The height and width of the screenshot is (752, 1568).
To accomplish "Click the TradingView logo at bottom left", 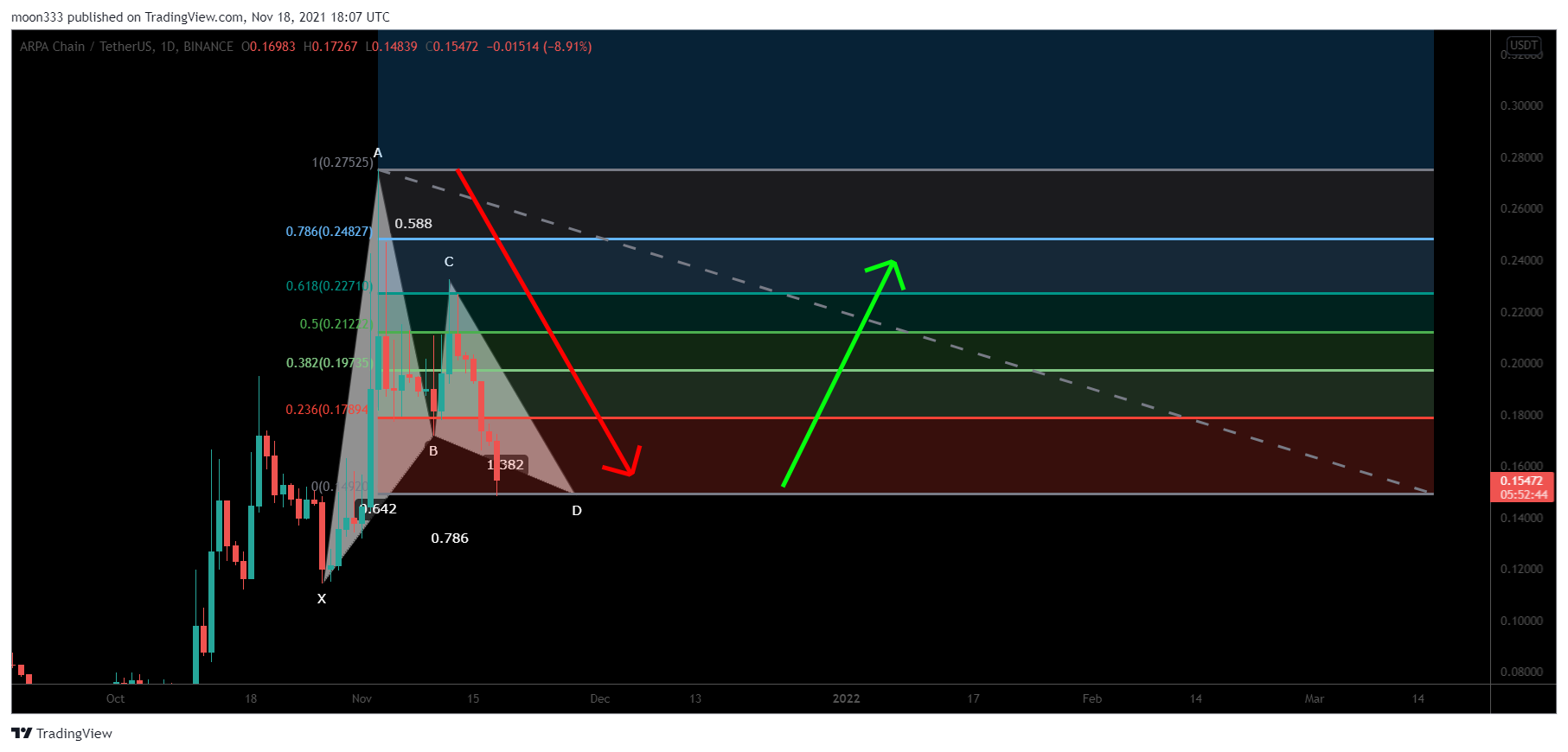I will (x=61, y=733).
